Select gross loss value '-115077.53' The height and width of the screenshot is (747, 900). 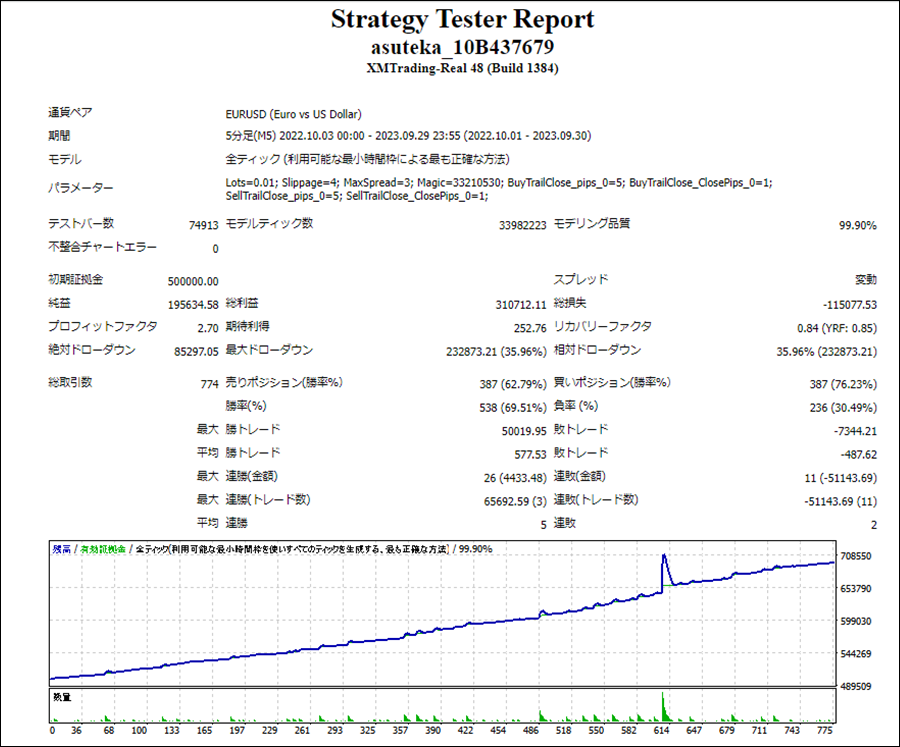click(x=849, y=305)
